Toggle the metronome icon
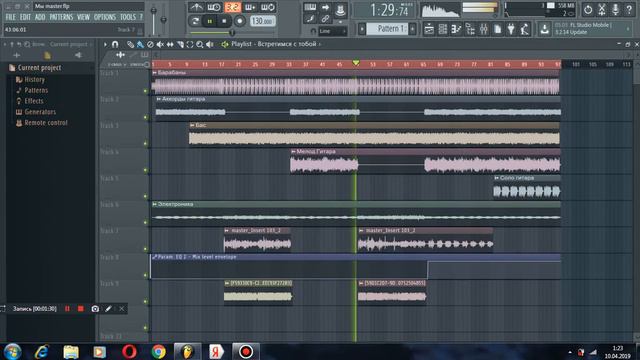 (196, 7)
